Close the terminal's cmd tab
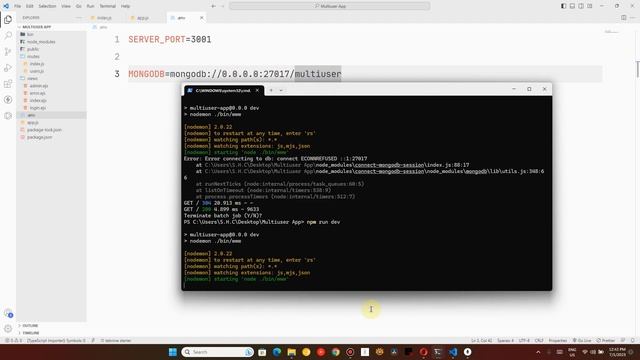The image size is (640, 360). tap(257, 90)
